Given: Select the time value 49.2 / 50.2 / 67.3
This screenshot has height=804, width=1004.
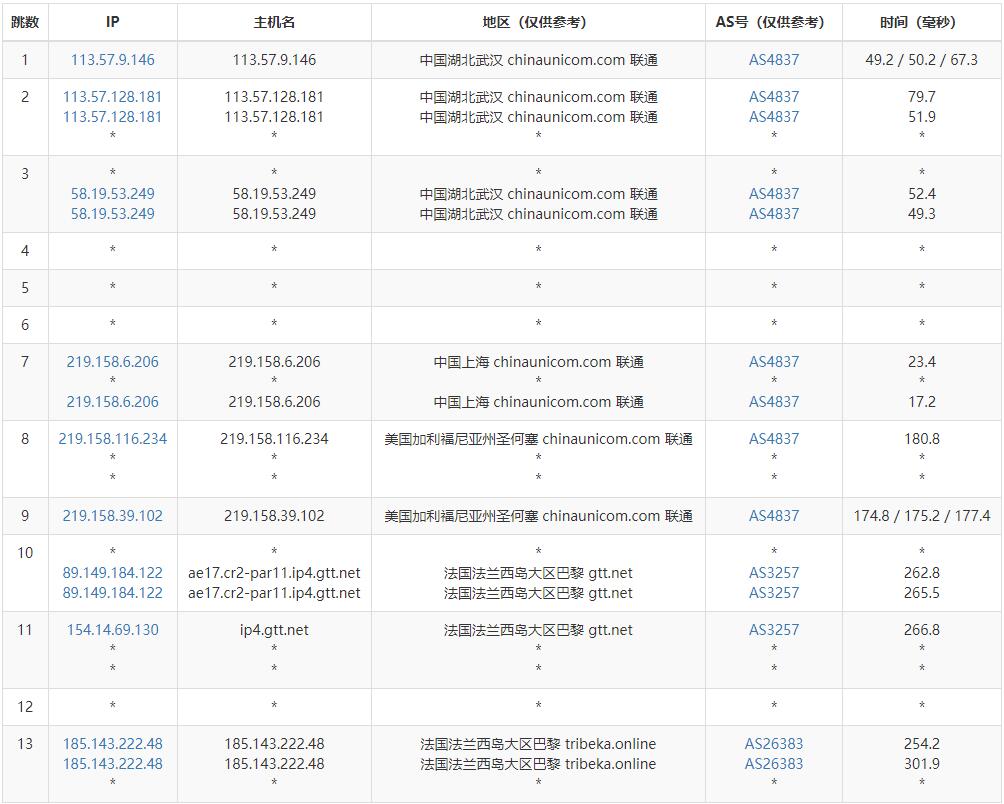Looking at the screenshot, I should point(921,60).
